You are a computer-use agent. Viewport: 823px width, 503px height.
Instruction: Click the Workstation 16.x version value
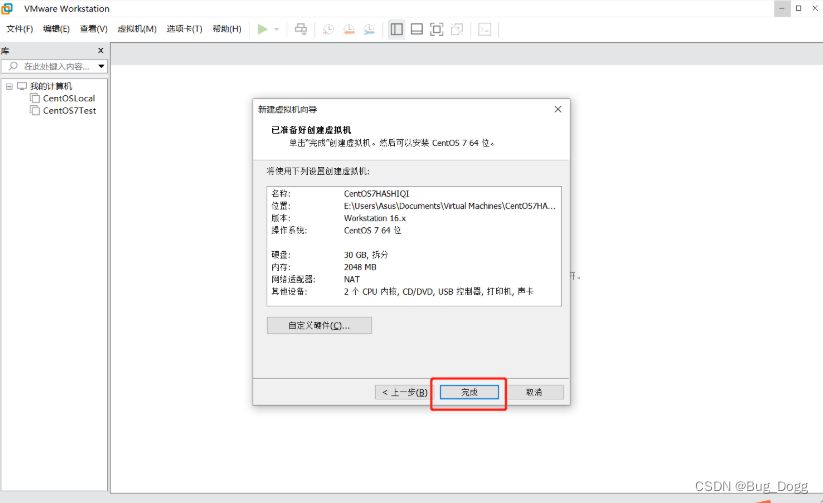(x=375, y=218)
